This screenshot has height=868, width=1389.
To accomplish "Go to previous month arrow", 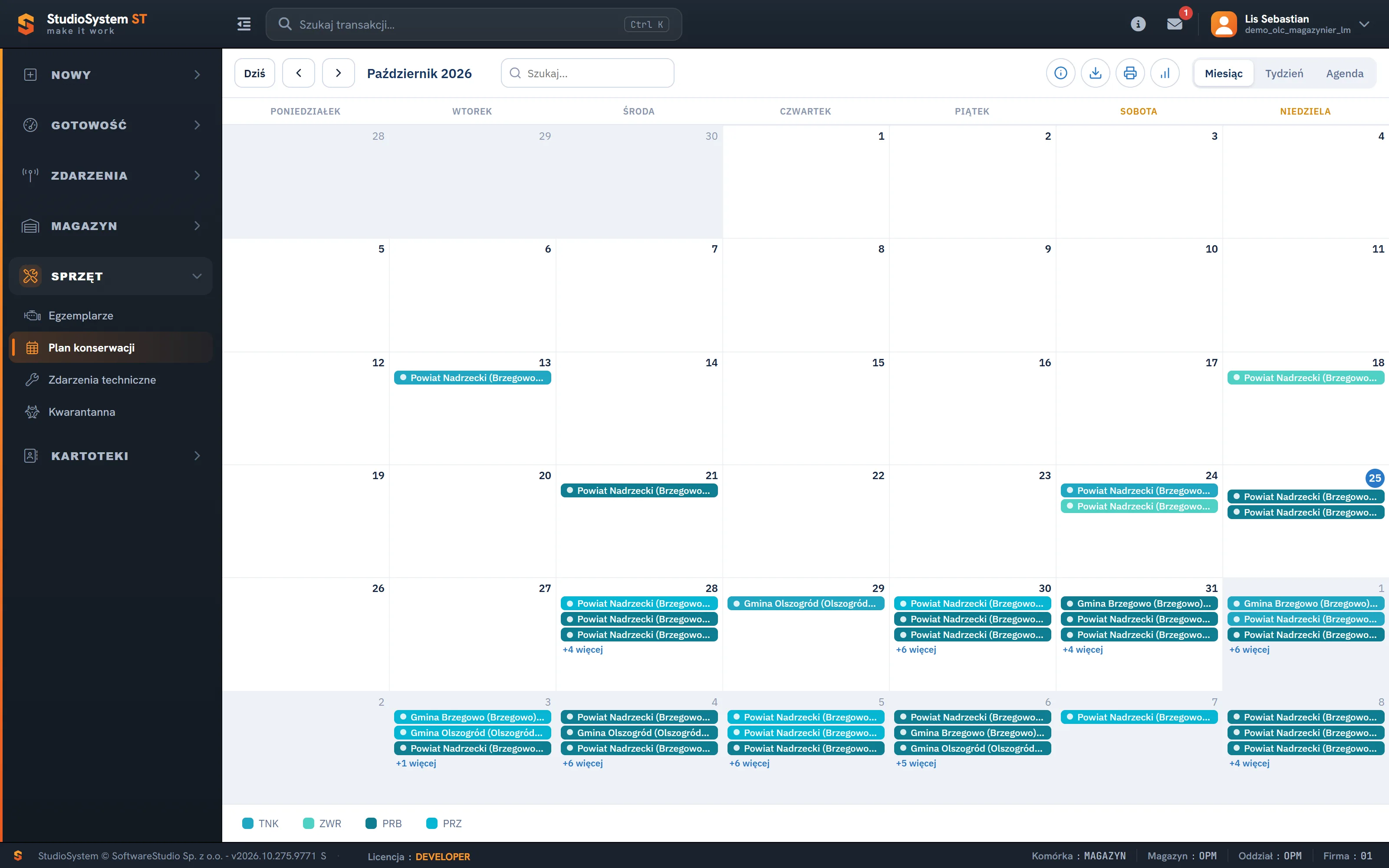I will pos(299,73).
